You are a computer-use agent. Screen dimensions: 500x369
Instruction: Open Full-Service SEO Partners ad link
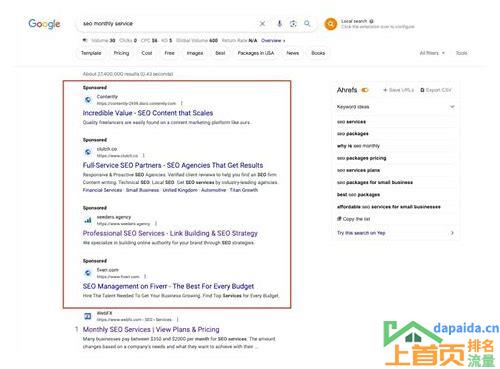pos(173,165)
